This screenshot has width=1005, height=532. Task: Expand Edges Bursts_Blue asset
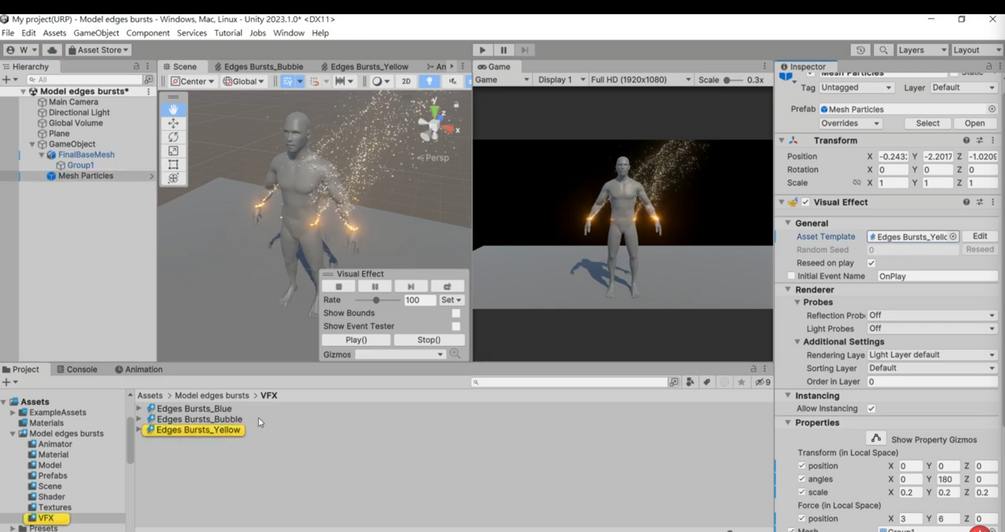[x=139, y=408]
